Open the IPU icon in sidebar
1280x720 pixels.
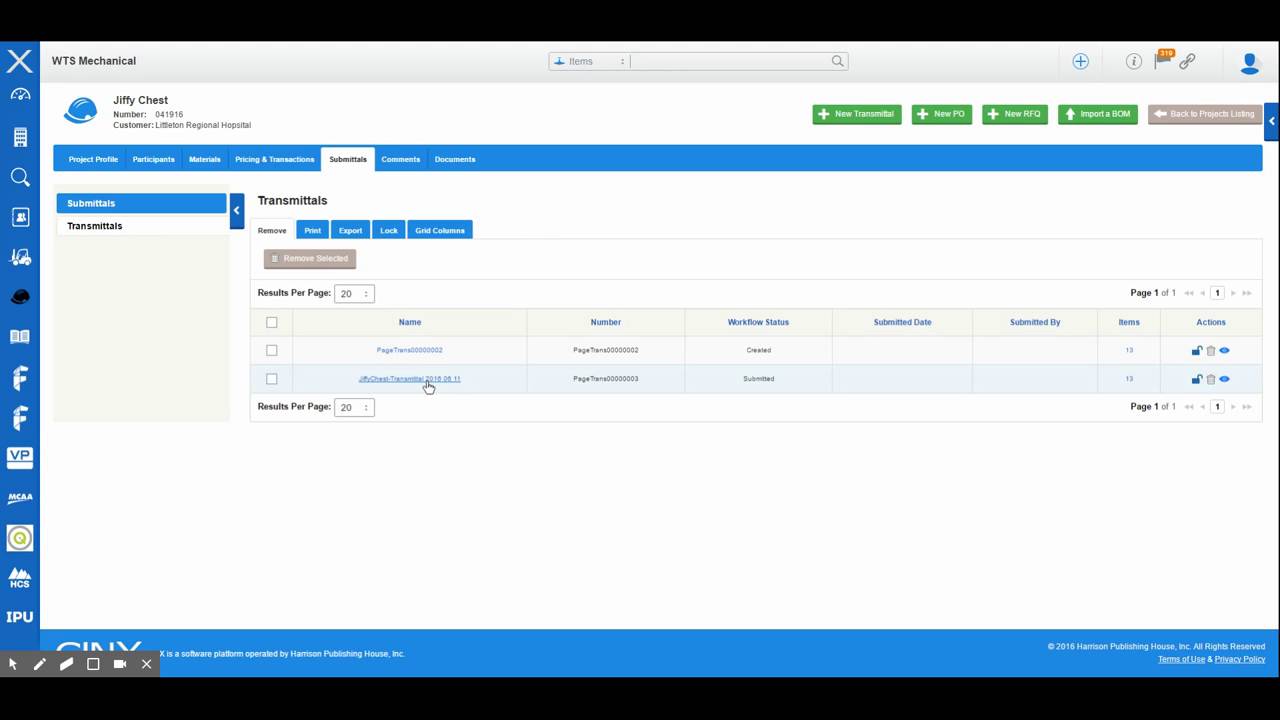click(x=20, y=617)
